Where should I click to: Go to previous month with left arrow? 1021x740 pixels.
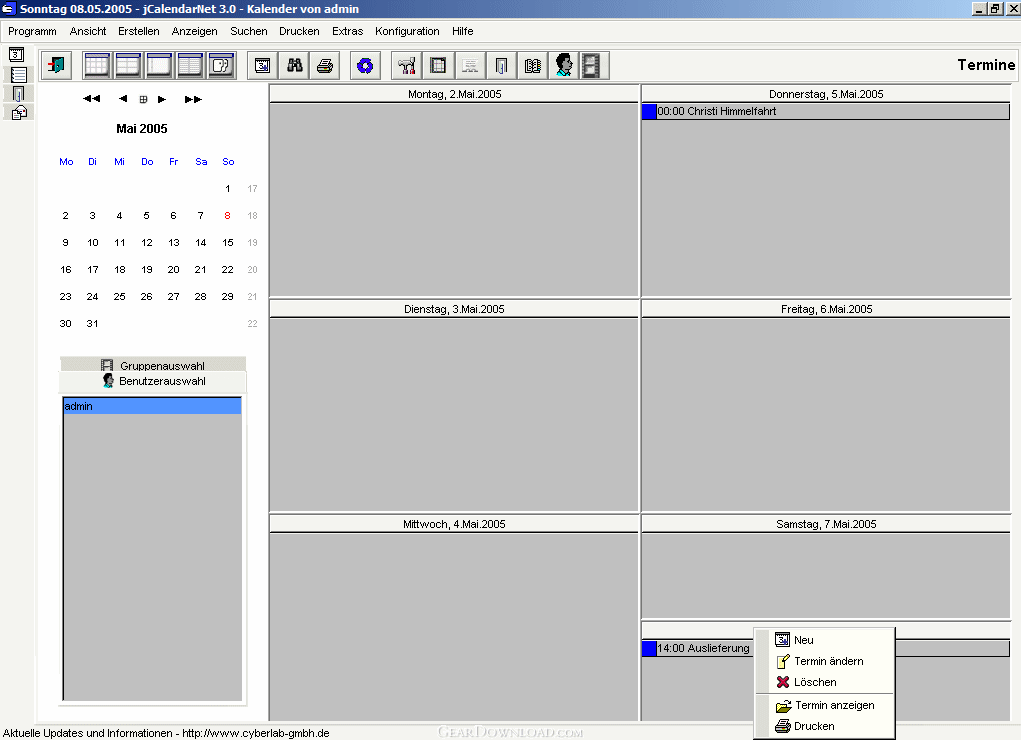(122, 99)
